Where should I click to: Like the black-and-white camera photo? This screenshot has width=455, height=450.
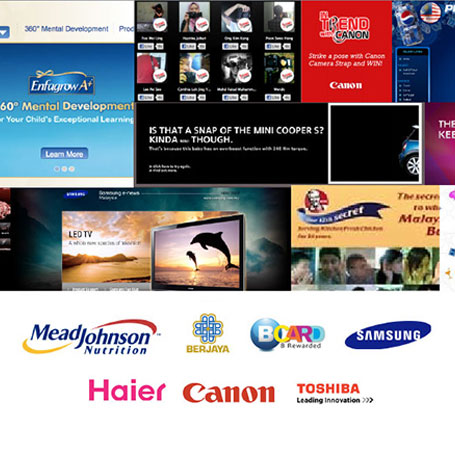(230, 97)
